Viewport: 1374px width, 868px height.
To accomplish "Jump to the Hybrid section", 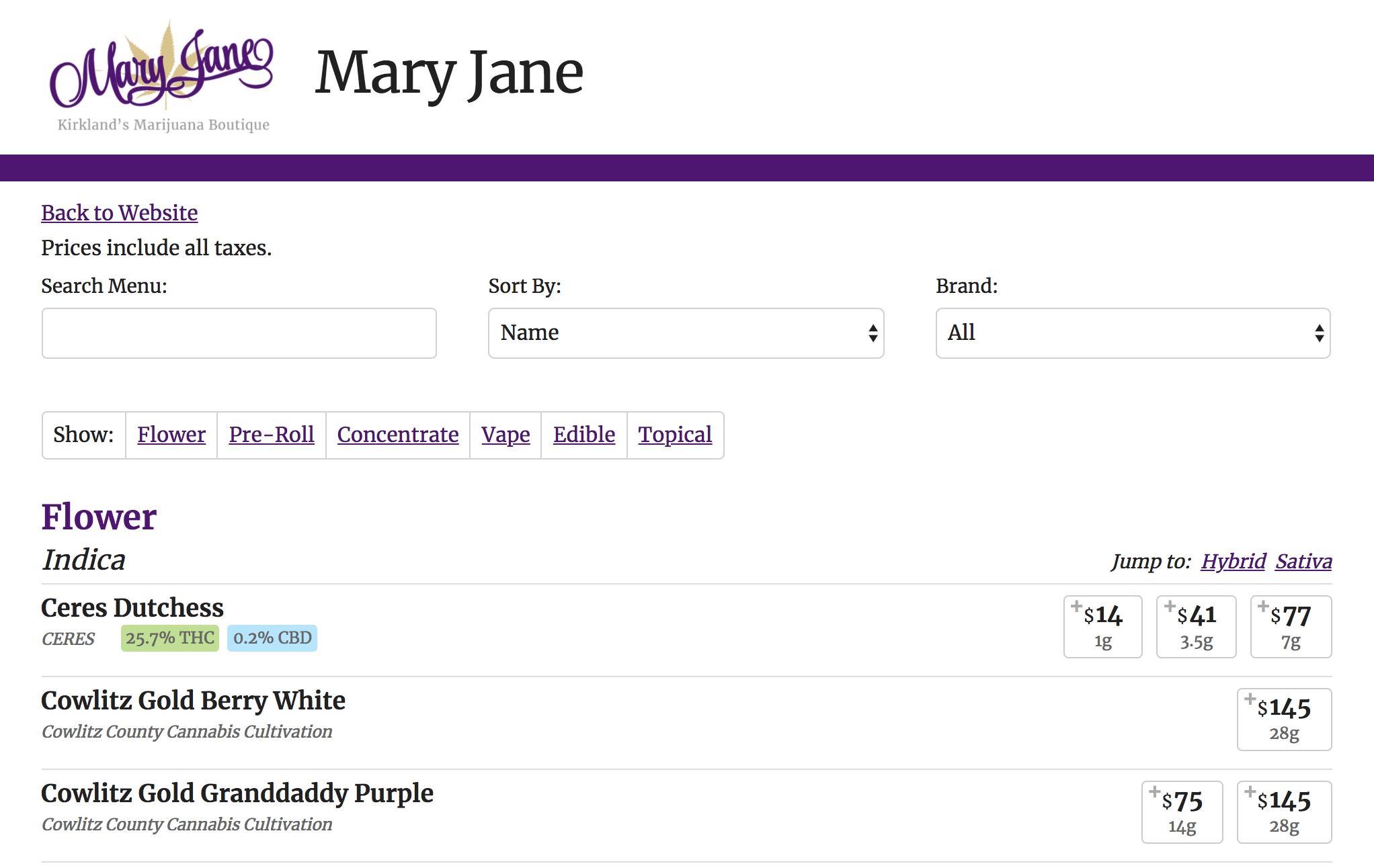I will click(x=1233, y=561).
